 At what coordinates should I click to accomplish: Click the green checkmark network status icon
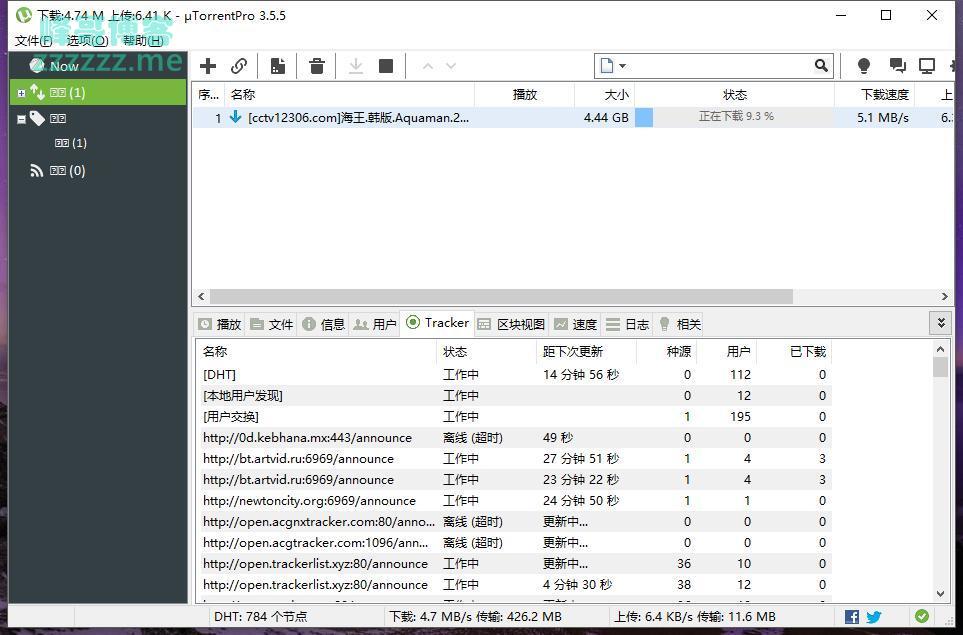[x=921, y=617]
